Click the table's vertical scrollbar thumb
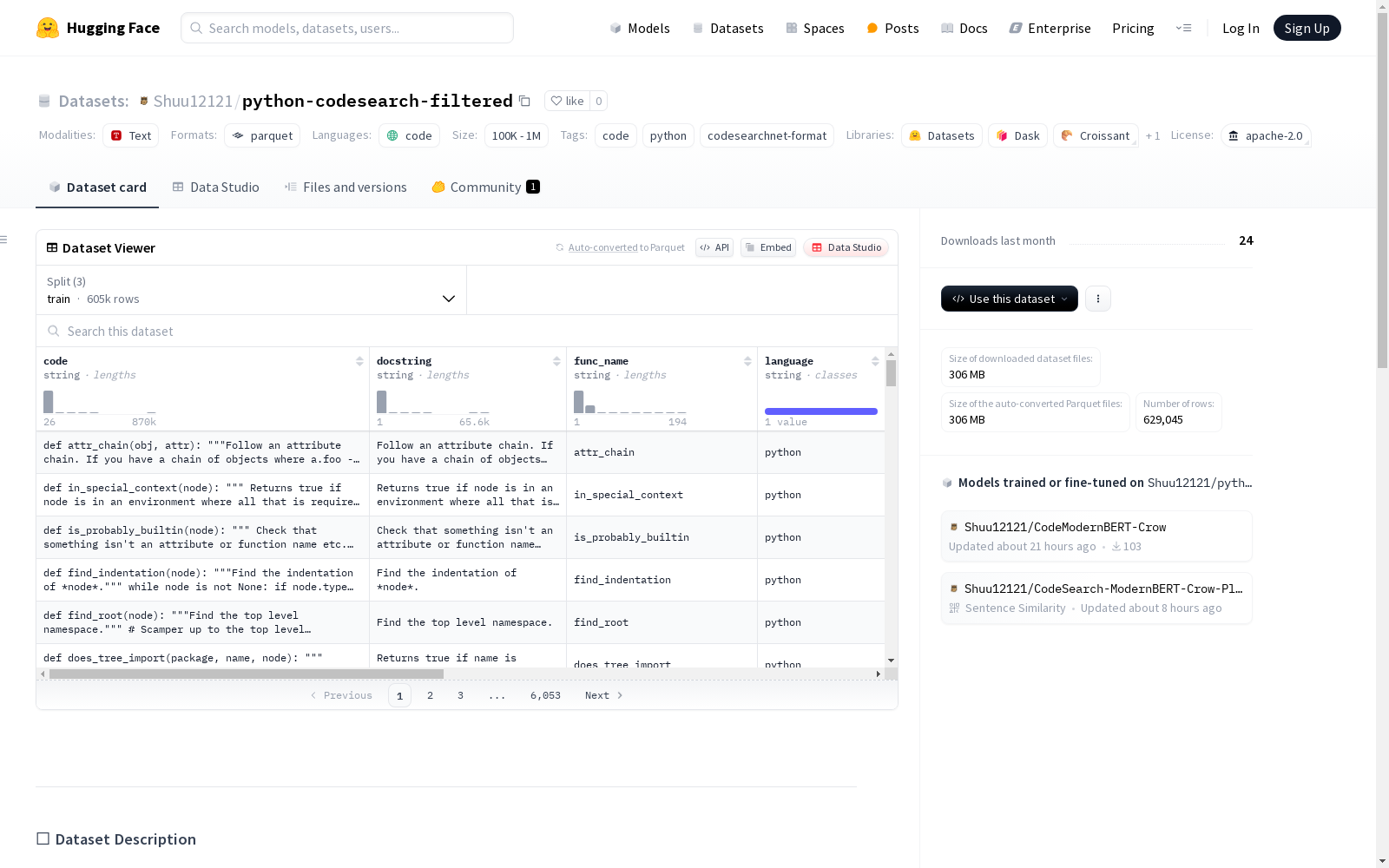Image resolution: width=1389 pixels, height=868 pixels. pyautogui.click(x=891, y=373)
